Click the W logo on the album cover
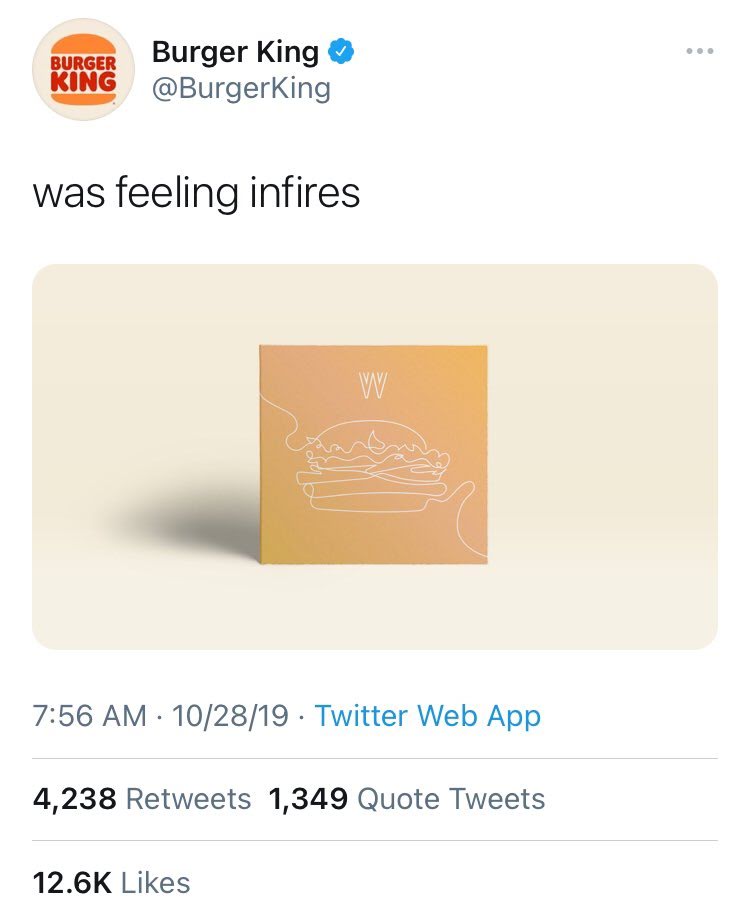Screen dimensions: 750x908 click(372, 385)
